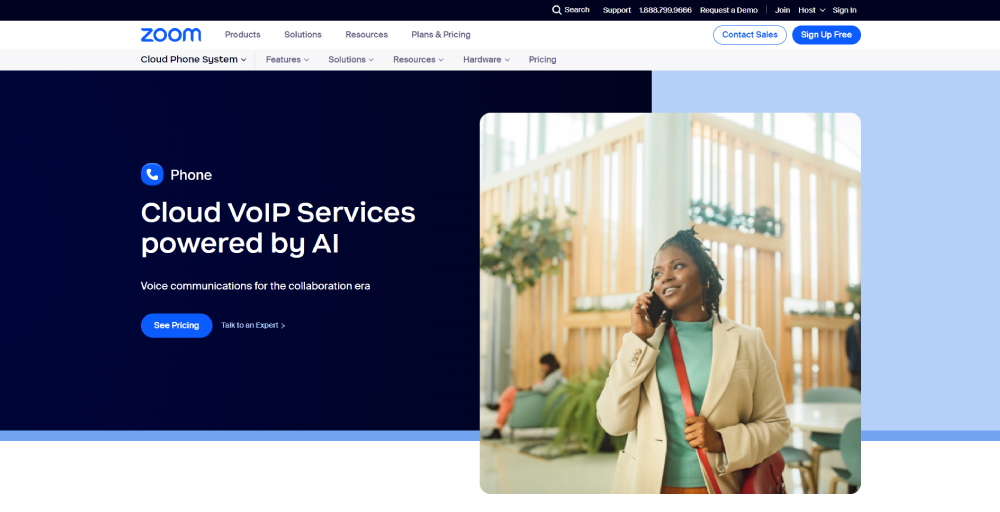Expand the Host dropdown arrow
This screenshot has height=512, width=1000.
click(822, 10)
